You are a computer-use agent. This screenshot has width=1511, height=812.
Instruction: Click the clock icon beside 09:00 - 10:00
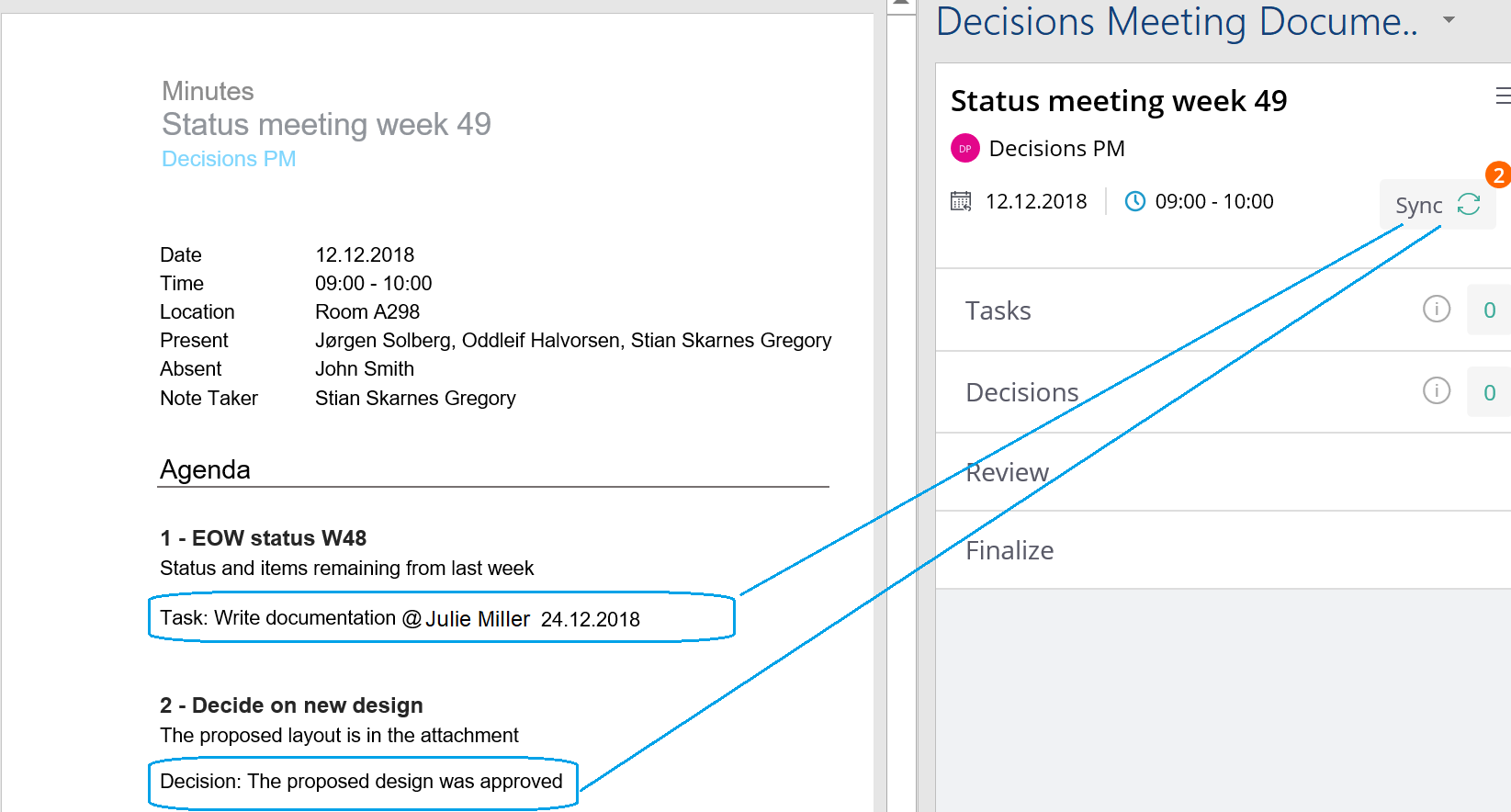click(x=1135, y=201)
